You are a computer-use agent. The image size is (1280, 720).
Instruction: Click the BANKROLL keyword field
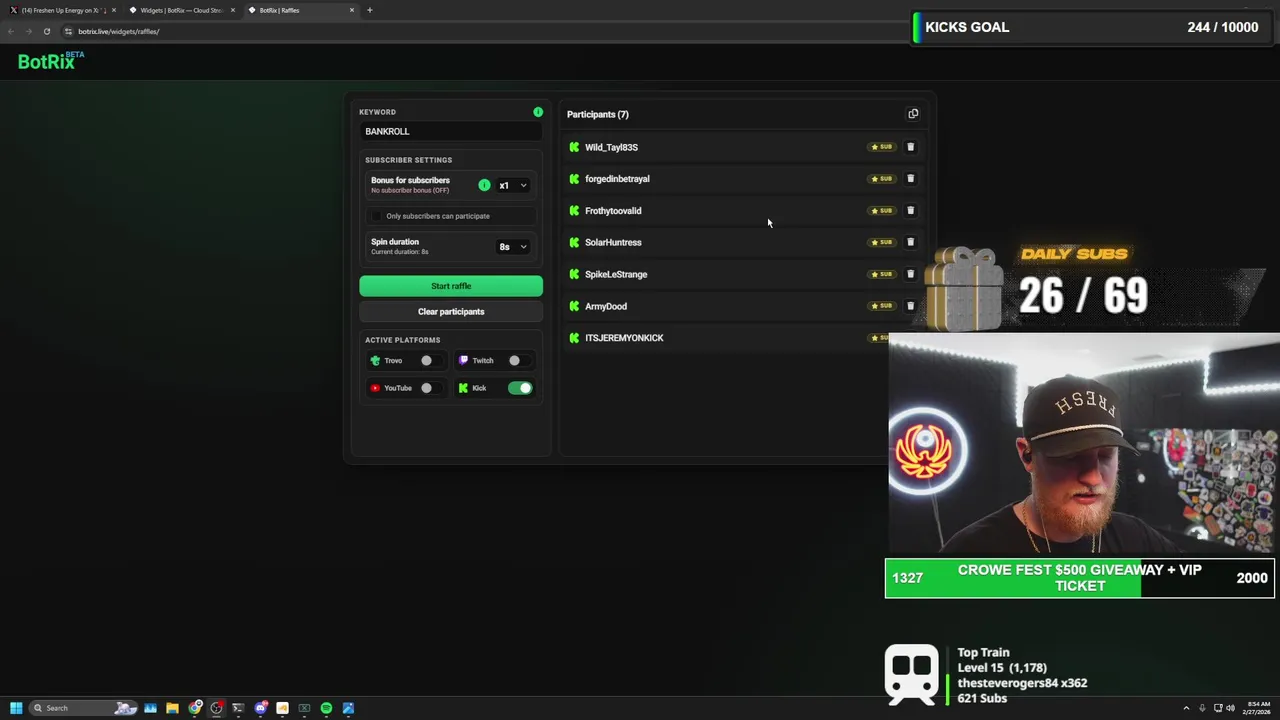451,131
